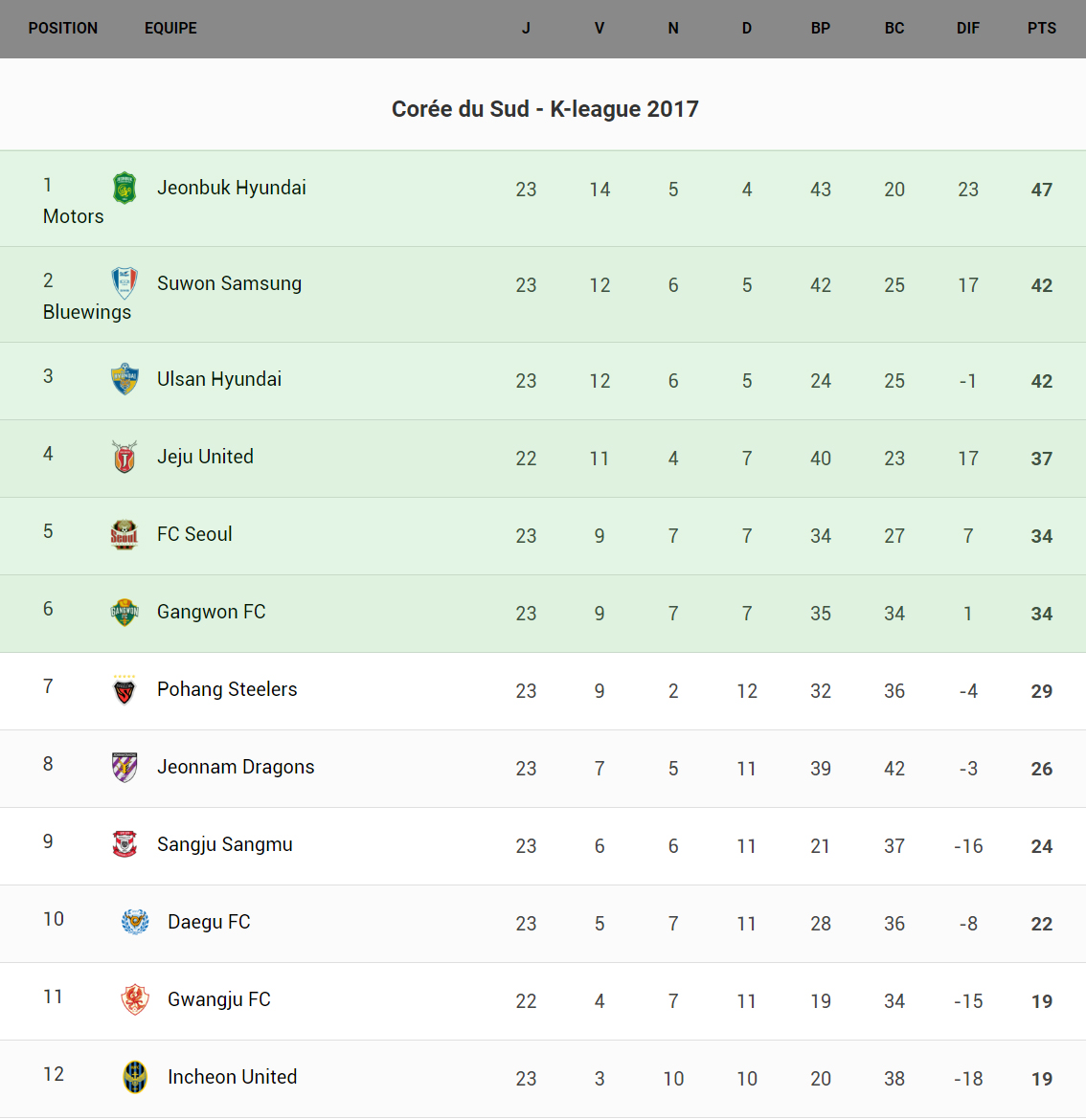Sort table by PTS column header
The height and width of the screenshot is (1120, 1086).
1041,29
